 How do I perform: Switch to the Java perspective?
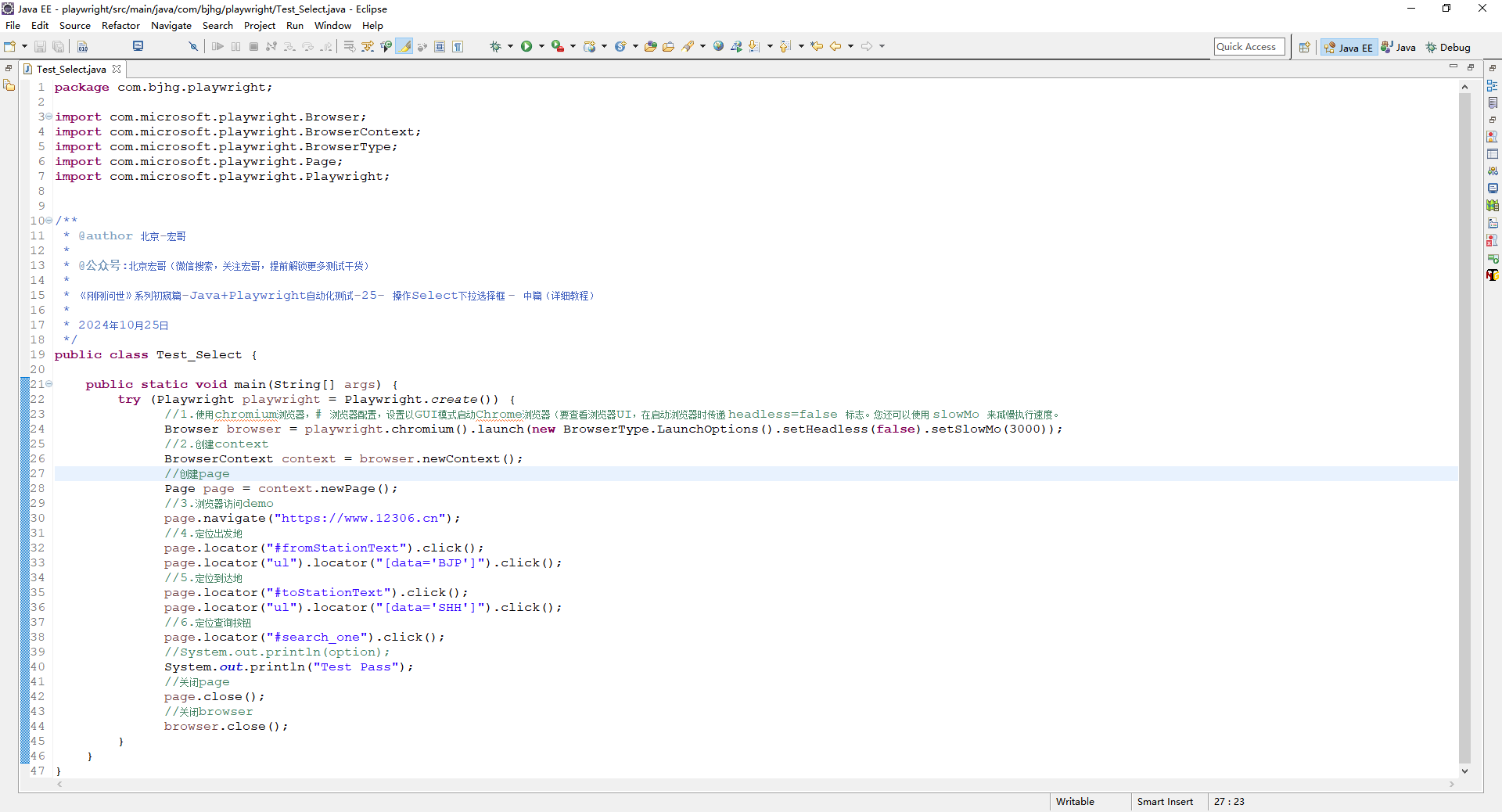click(x=1399, y=48)
